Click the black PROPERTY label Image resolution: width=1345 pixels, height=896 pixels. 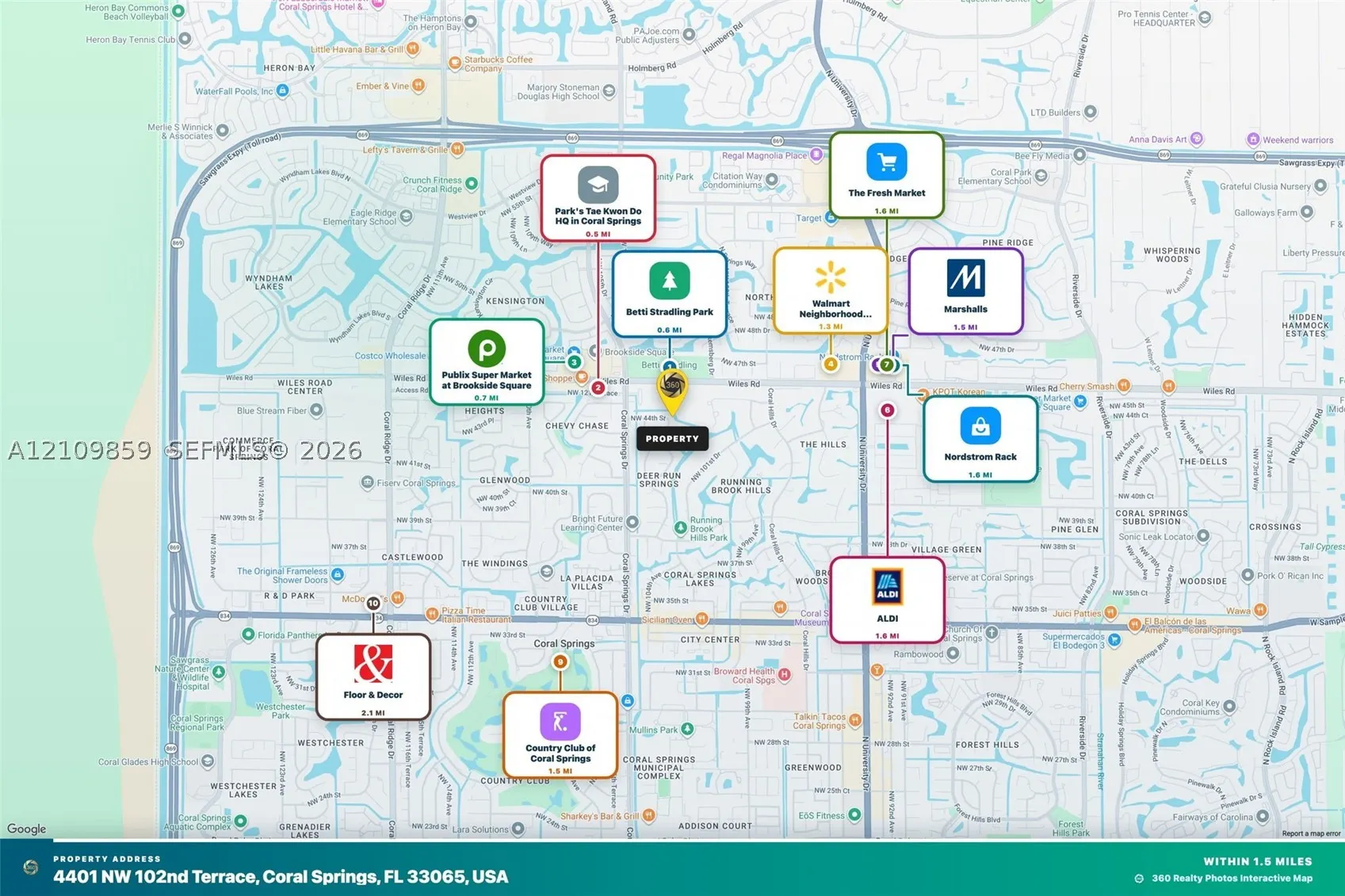pyautogui.click(x=672, y=438)
